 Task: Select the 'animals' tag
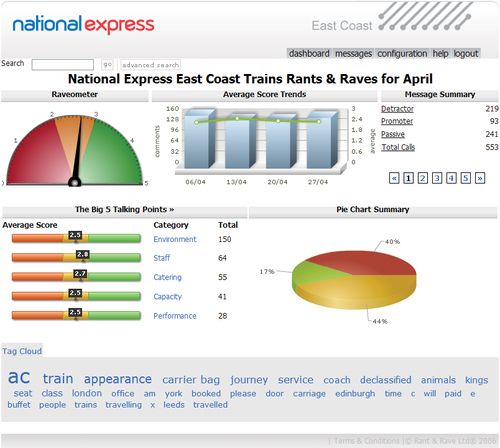(x=438, y=380)
